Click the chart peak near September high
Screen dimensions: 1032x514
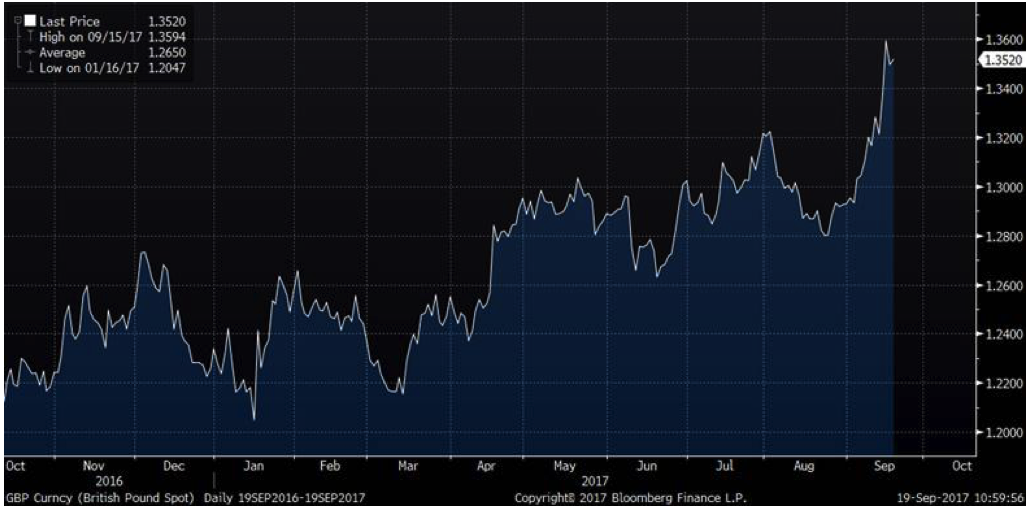click(x=886, y=42)
